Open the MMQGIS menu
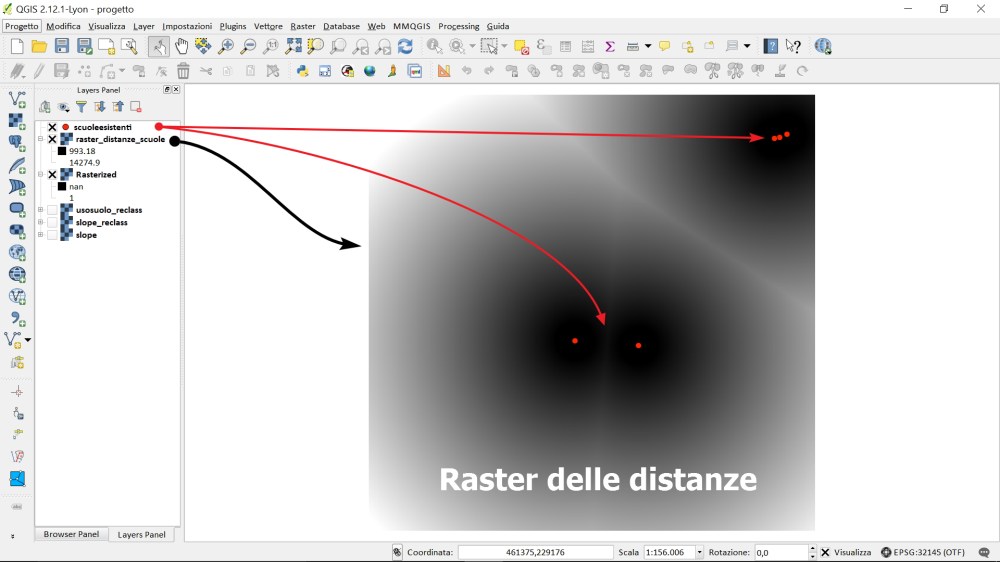This screenshot has height=562, width=1000. point(411,26)
